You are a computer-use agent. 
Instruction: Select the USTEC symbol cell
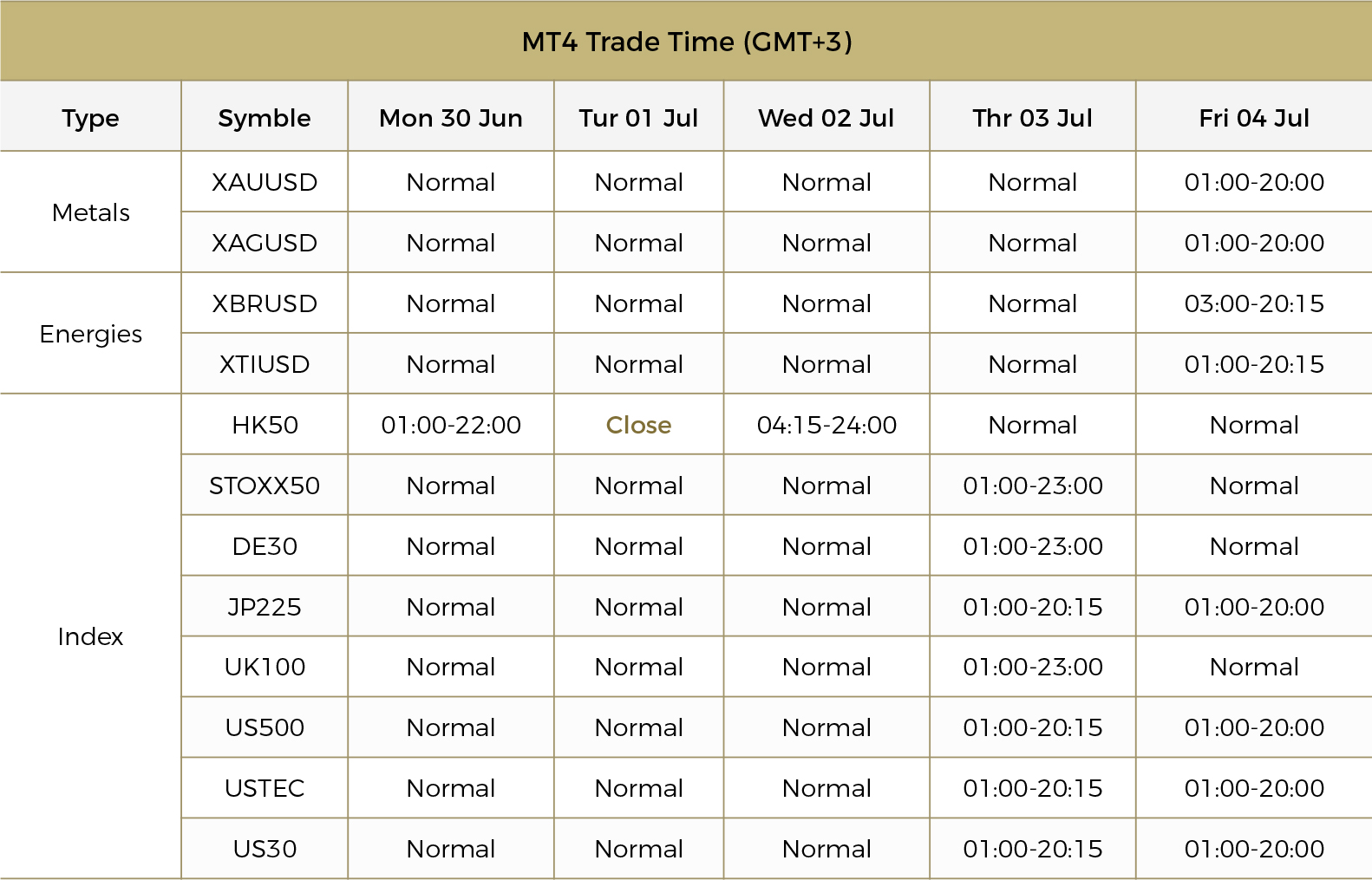click(265, 788)
